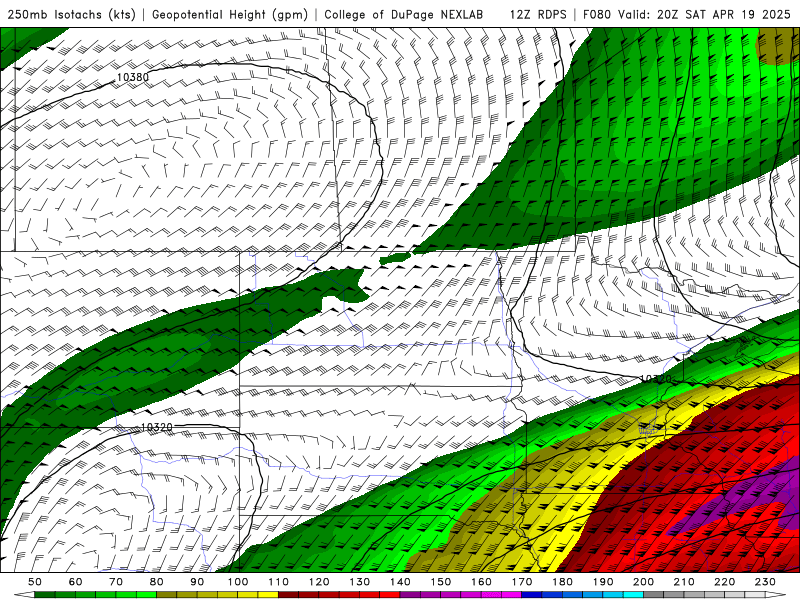
Task: Click the '200' color bar label
Action: (643, 582)
